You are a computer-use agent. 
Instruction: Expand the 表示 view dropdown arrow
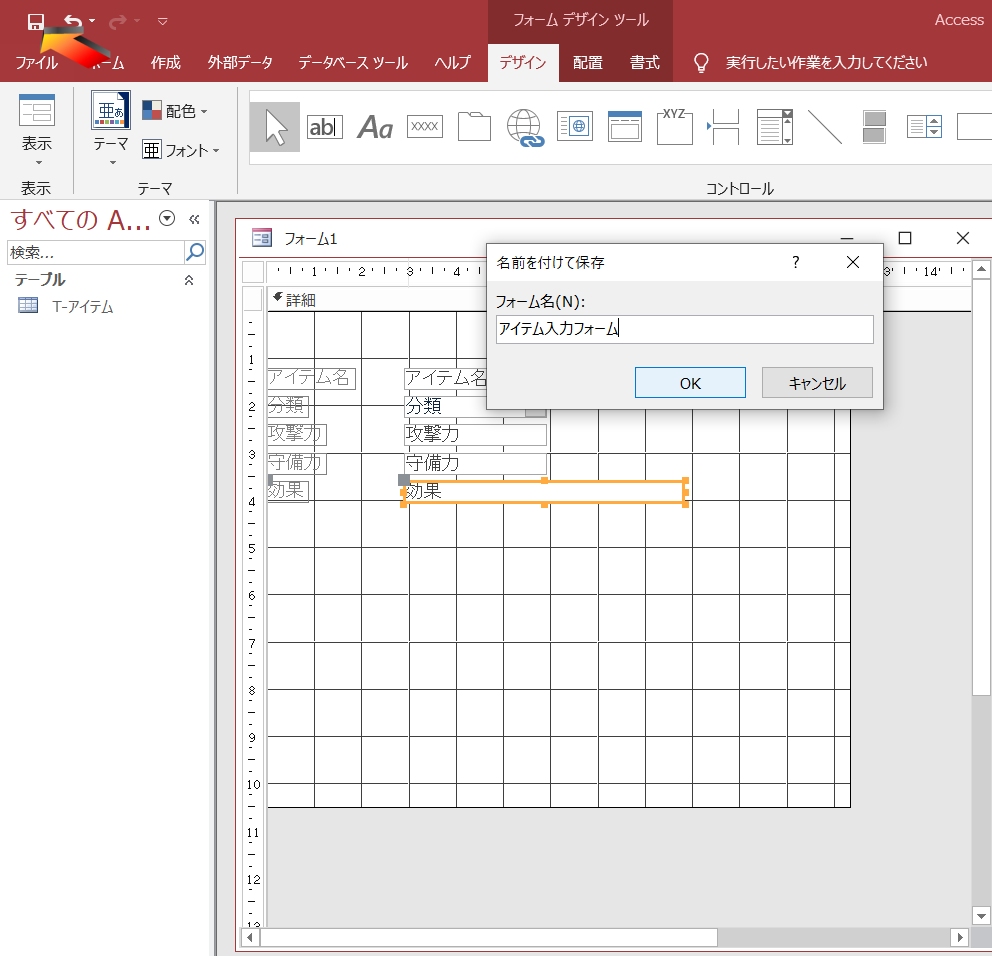click(39, 163)
